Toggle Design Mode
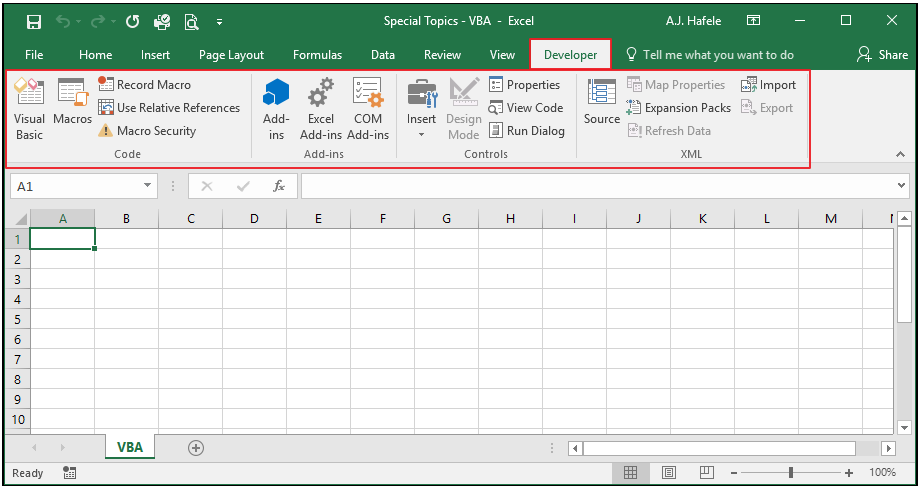Screen dimensions: 919x487 pos(464,109)
